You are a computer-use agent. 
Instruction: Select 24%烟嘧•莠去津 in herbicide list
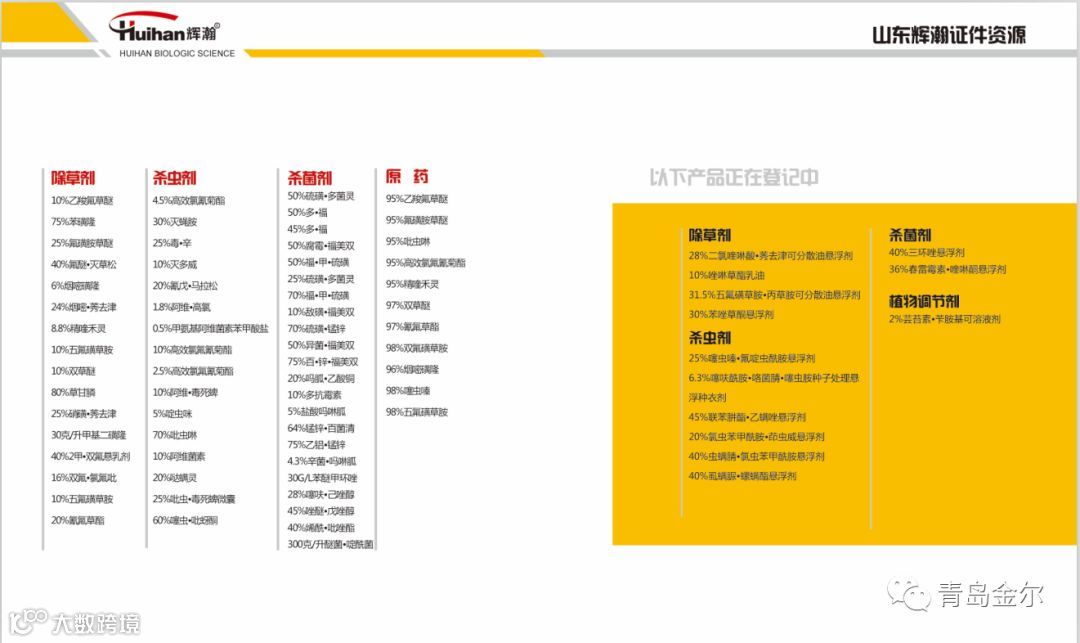83,307
